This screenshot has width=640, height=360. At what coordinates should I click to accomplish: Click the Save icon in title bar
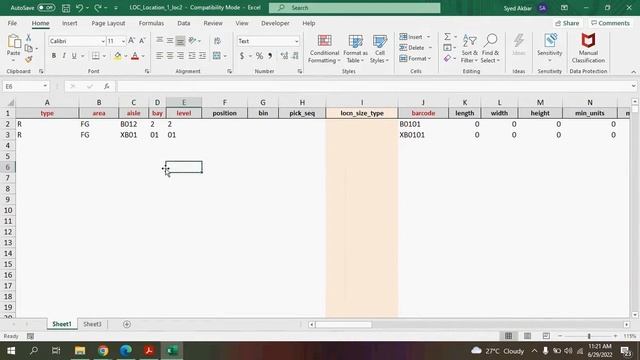[66, 8]
